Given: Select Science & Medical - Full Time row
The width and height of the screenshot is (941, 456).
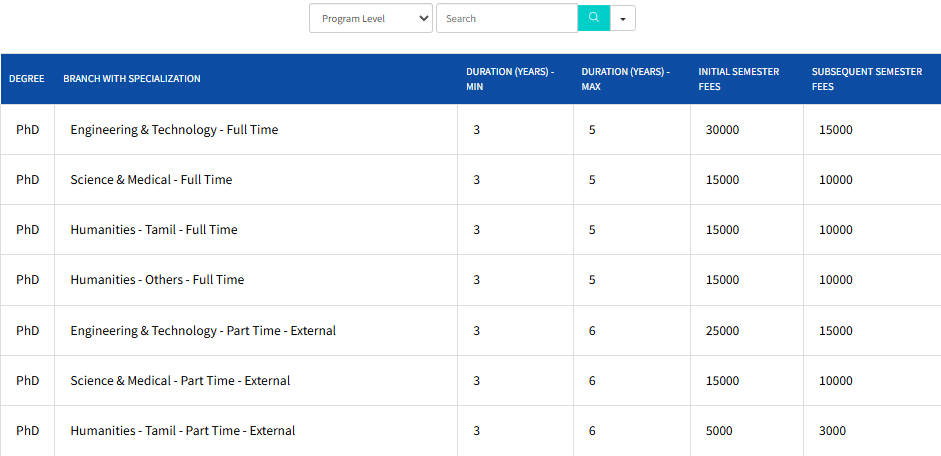Looking at the screenshot, I should pyautogui.click(x=151, y=180).
